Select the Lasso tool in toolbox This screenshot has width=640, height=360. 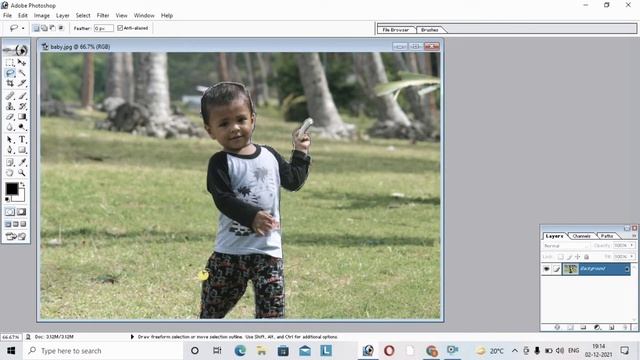tap(10, 73)
